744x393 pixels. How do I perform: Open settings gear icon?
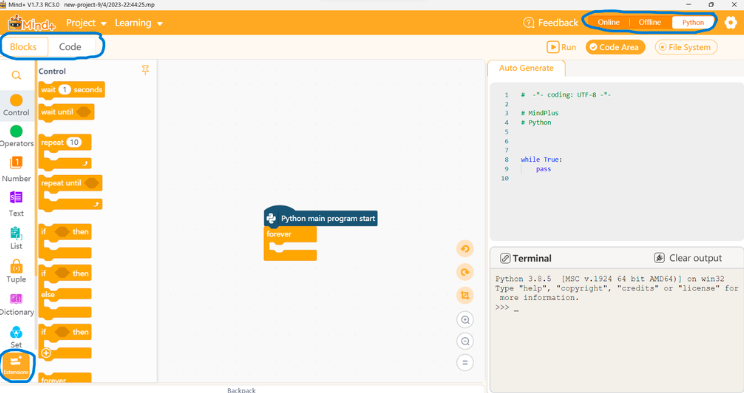(731, 22)
